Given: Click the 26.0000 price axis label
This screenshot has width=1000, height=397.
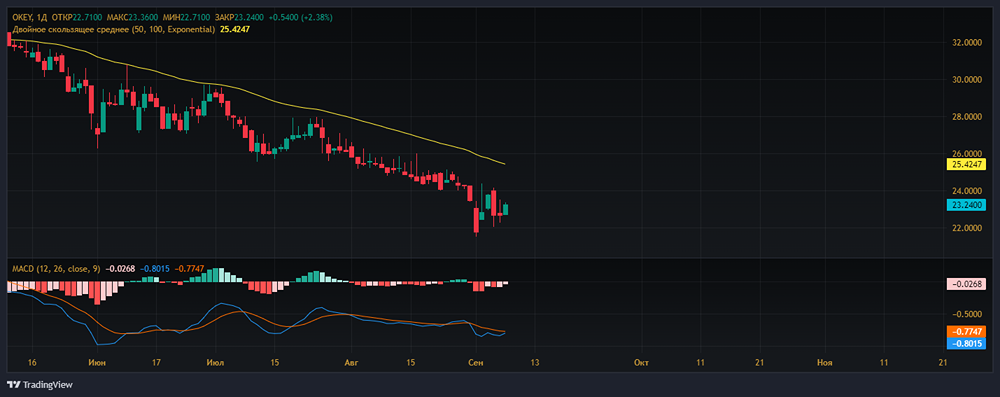Looking at the screenshot, I should coord(967,154).
